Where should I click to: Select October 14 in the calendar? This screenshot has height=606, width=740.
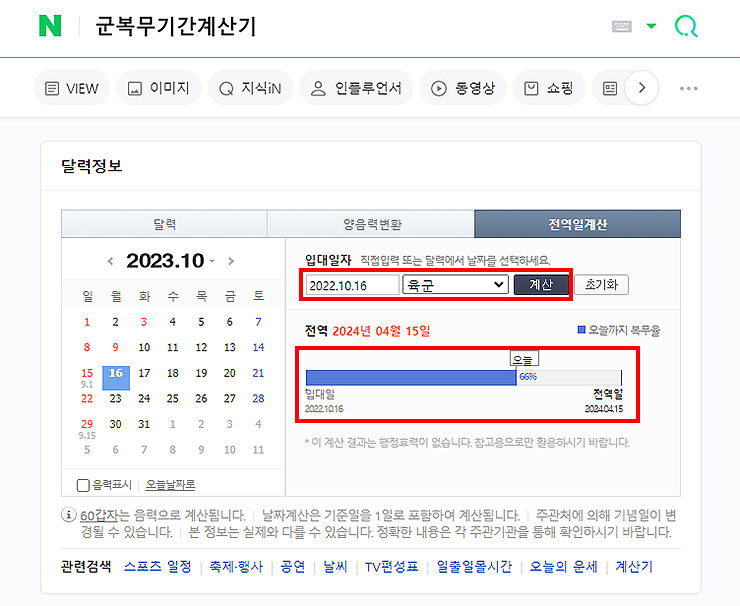click(258, 348)
